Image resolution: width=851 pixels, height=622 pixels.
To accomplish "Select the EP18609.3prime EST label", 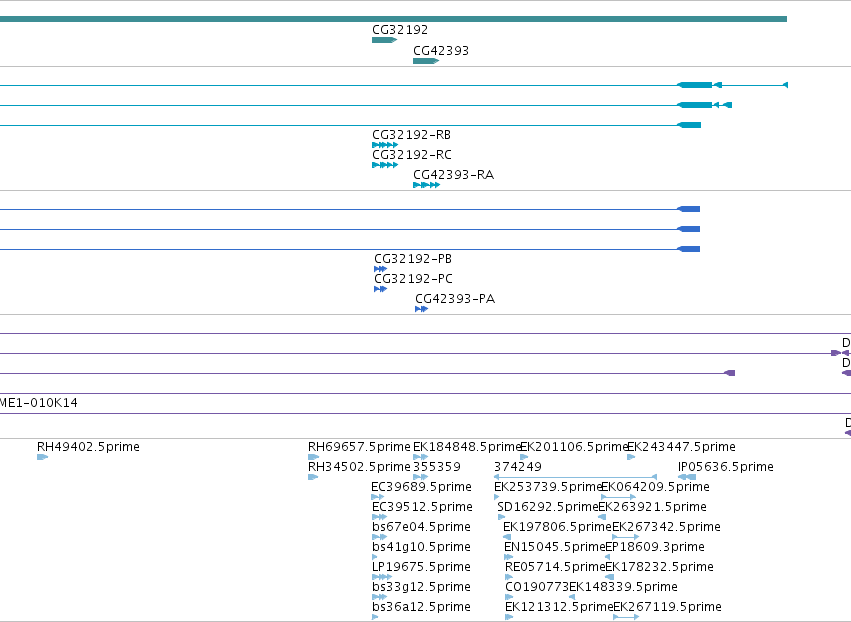I will [655, 547].
